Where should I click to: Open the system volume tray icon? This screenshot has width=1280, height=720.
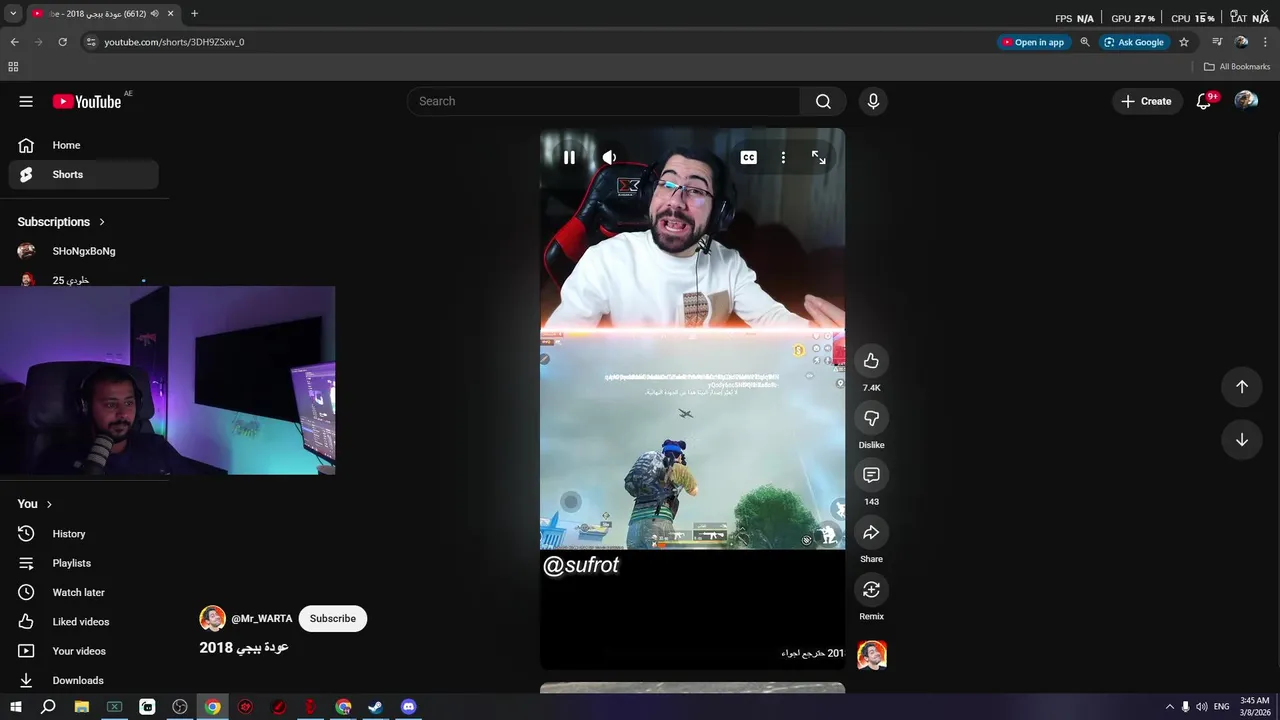[x=1201, y=707]
